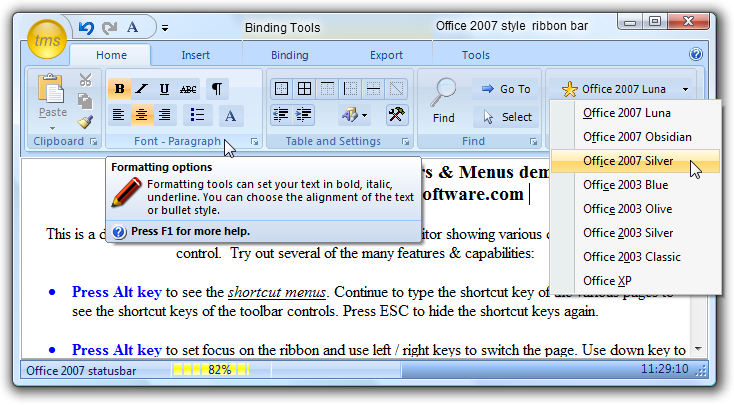The width and height of the screenshot is (734, 405).
Task: Select Office 2003 Blue style
Action: pos(635,185)
